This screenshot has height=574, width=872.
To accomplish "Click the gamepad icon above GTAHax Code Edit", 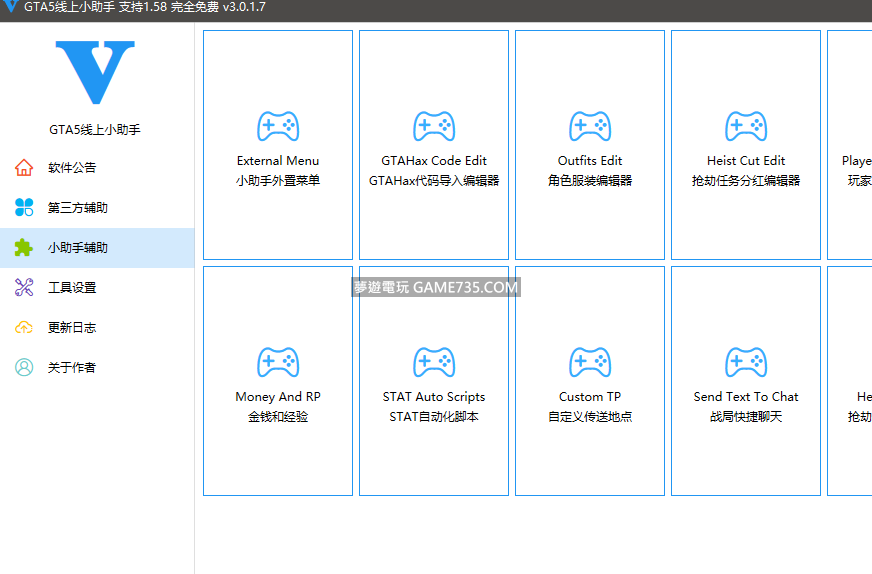I will point(434,126).
